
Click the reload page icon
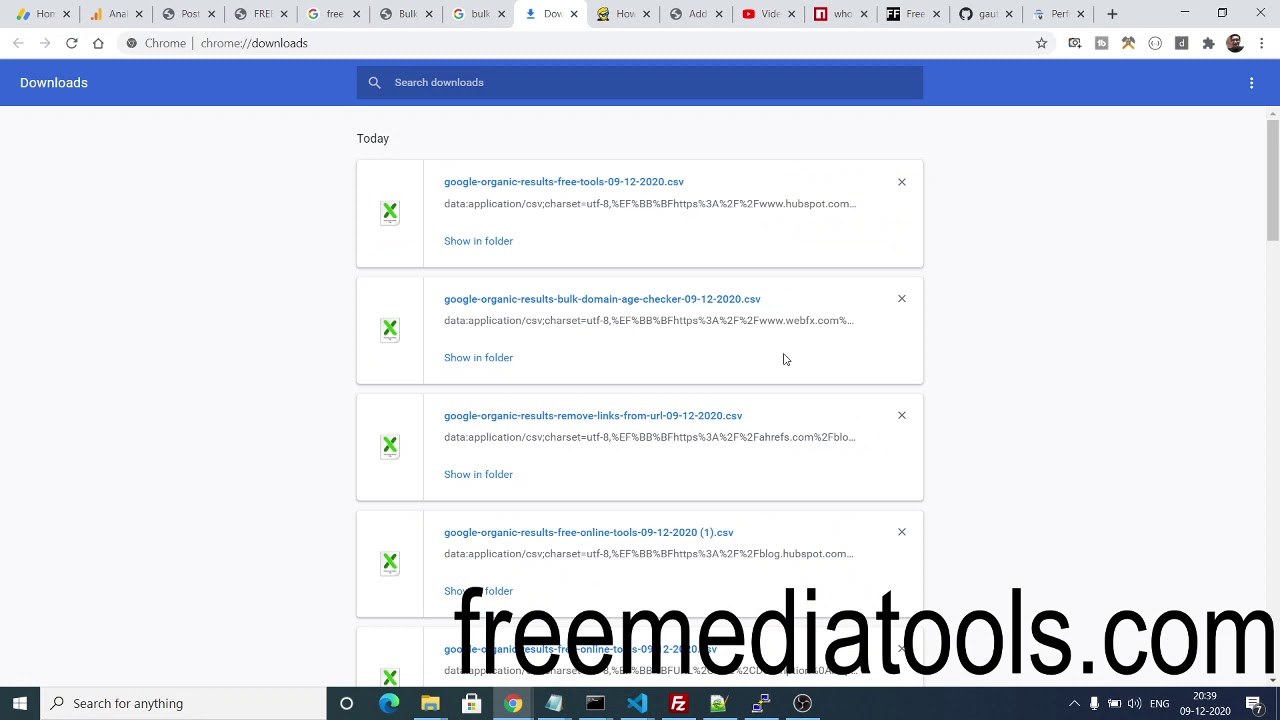(72, 43)
